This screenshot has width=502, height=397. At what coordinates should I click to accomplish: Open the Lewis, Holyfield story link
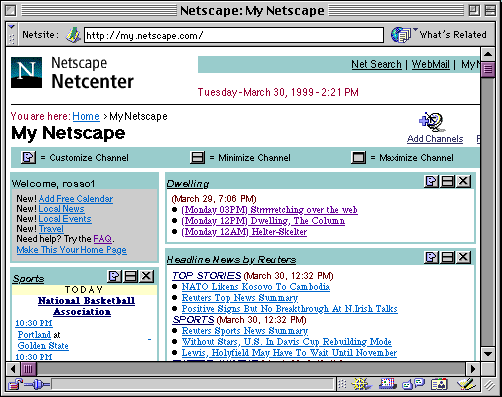click(289, 353)
